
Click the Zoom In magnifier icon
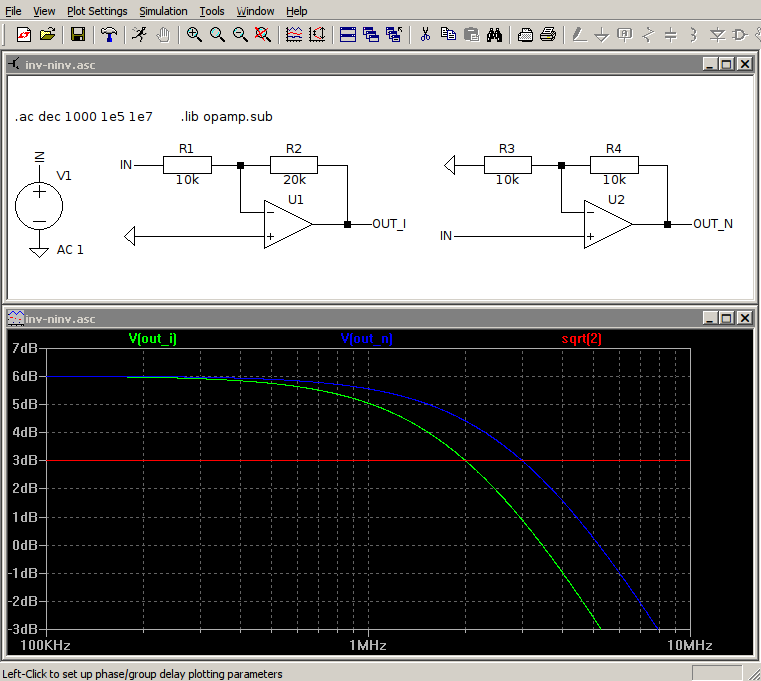point(194,34)
